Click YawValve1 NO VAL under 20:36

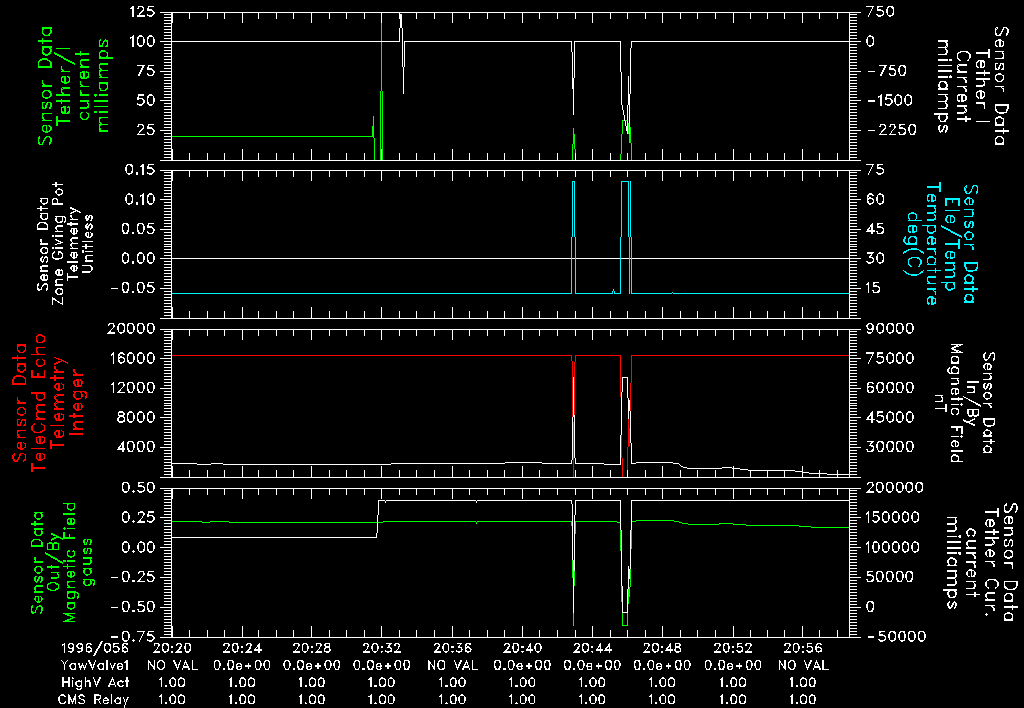pos(451,664)
